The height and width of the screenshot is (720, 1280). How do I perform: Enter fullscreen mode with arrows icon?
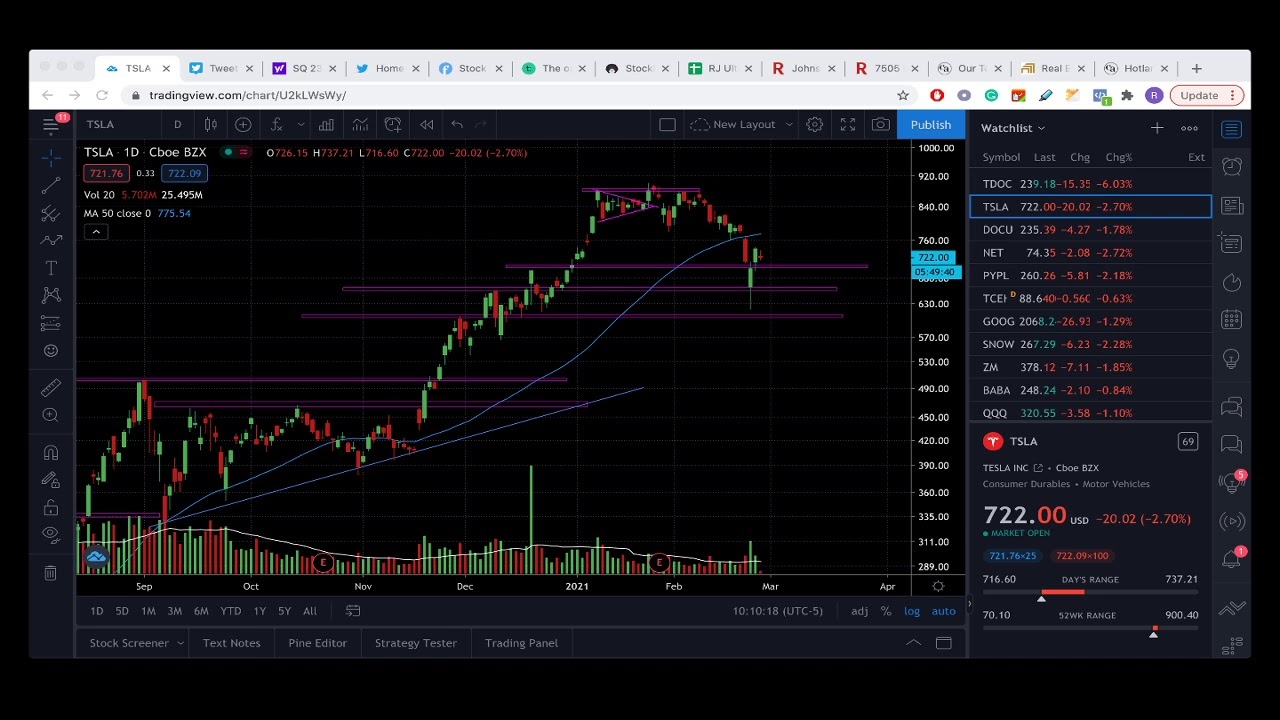(847, 124)
